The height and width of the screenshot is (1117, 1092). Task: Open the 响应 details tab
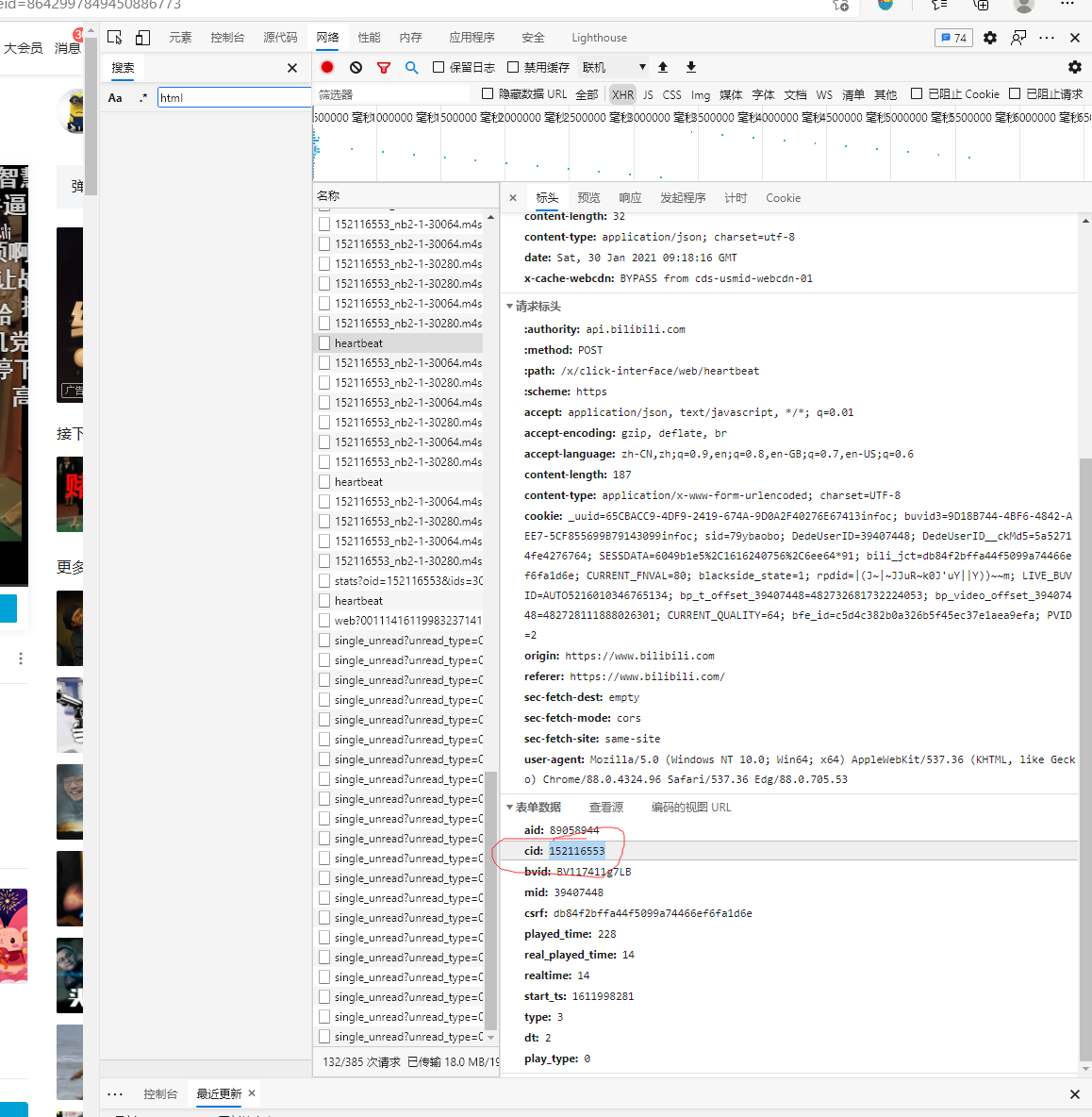tap(630, 198)
